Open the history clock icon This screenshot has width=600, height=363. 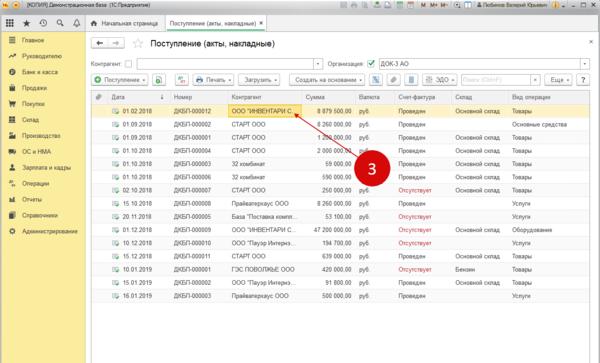43,23
